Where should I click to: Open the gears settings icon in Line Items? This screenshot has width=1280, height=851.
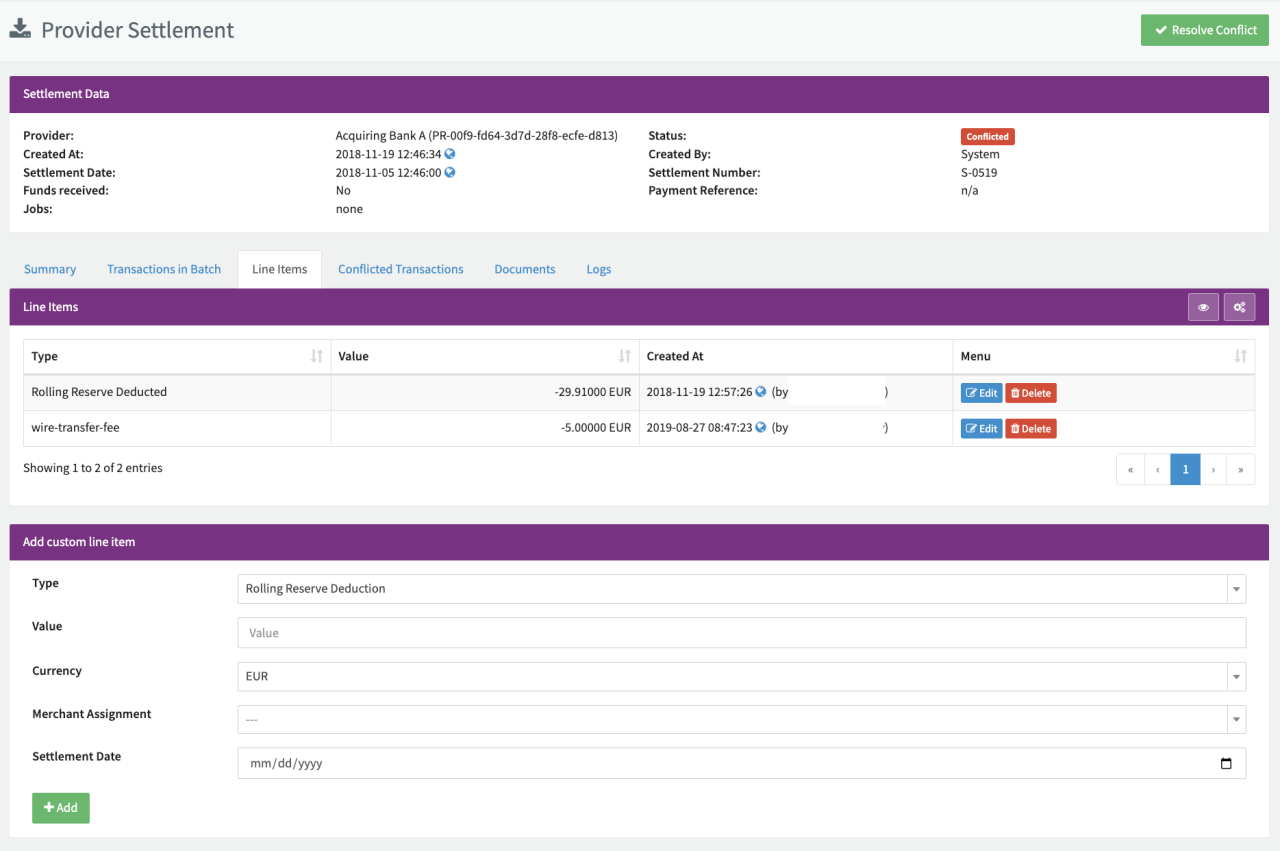1239,307
